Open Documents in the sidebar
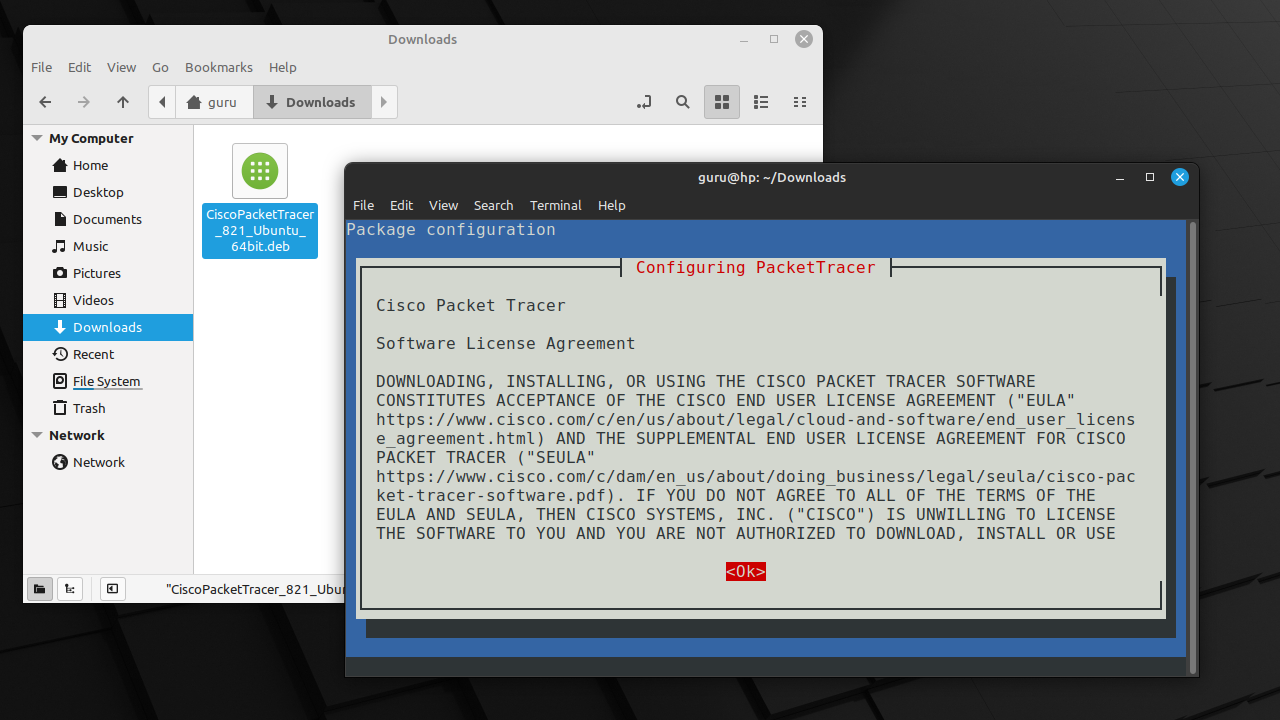1280x720 pixels. click(108, 219)
